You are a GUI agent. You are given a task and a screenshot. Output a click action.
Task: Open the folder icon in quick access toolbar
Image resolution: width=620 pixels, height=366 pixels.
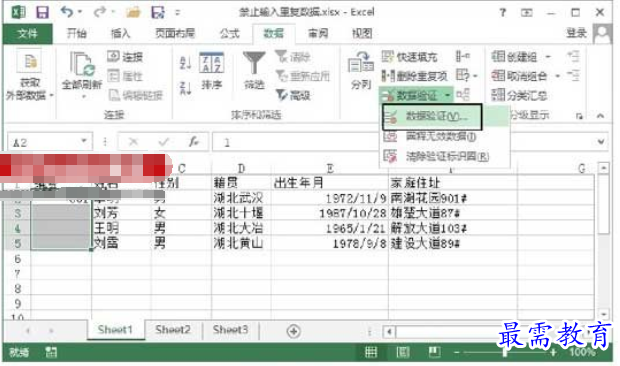pyautogui.click(x=133, y=12)
